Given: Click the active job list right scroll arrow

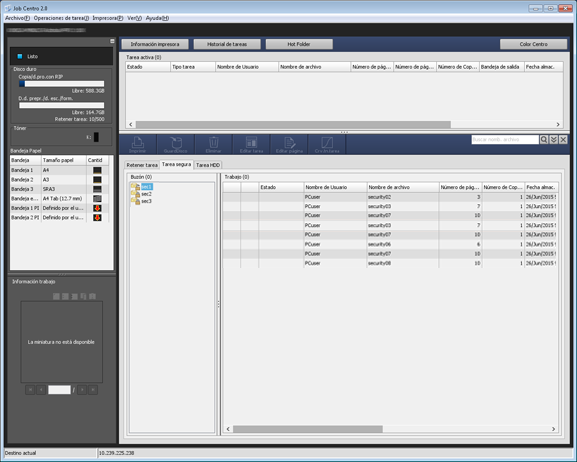Looking at the screenshot, I should (x=558, y=124).
